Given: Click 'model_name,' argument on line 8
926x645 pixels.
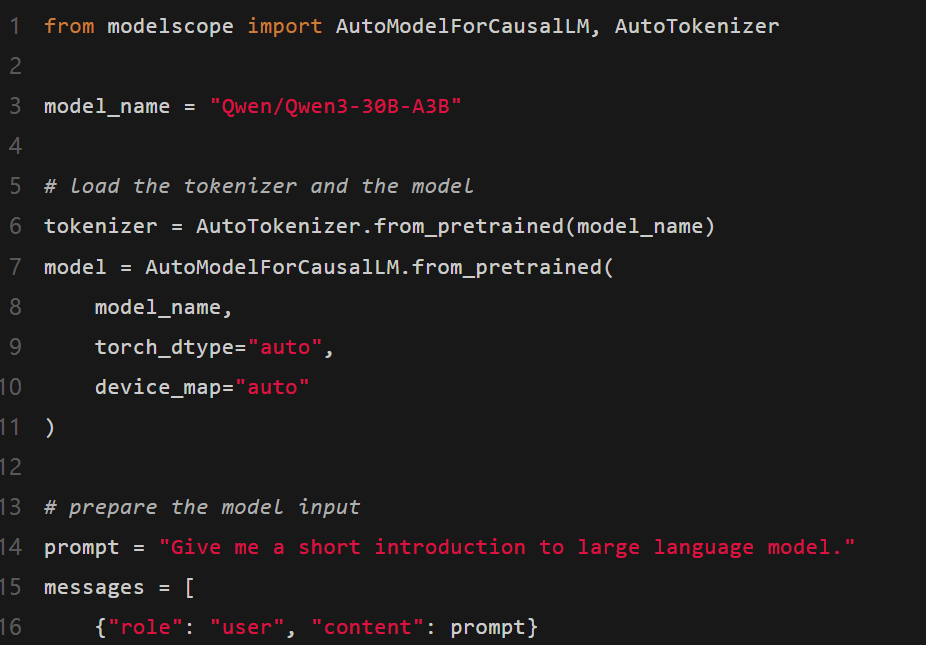Looking at the screenshot, I should [164, 307].
